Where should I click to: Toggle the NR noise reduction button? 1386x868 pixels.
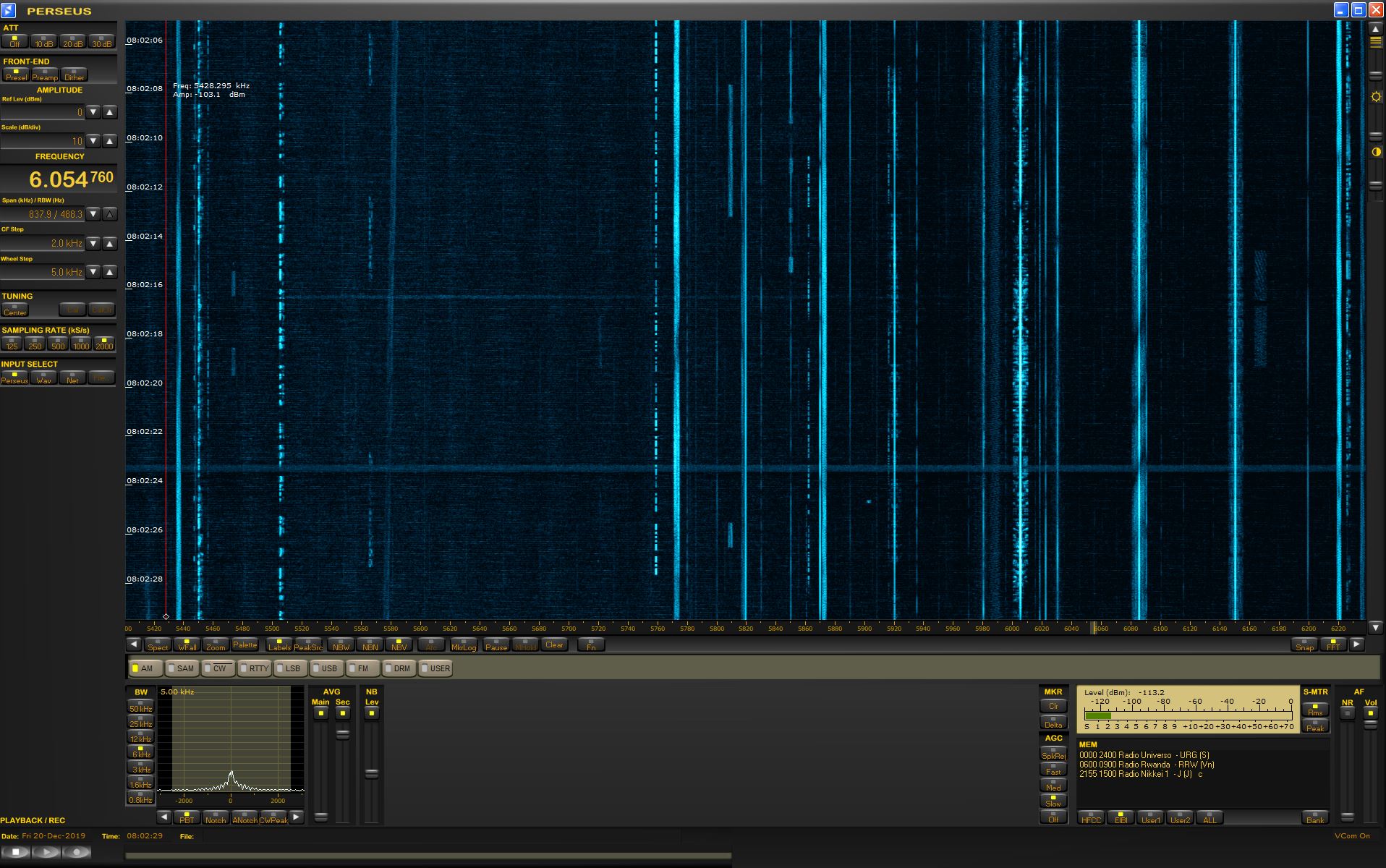(x=1347, y=713)
